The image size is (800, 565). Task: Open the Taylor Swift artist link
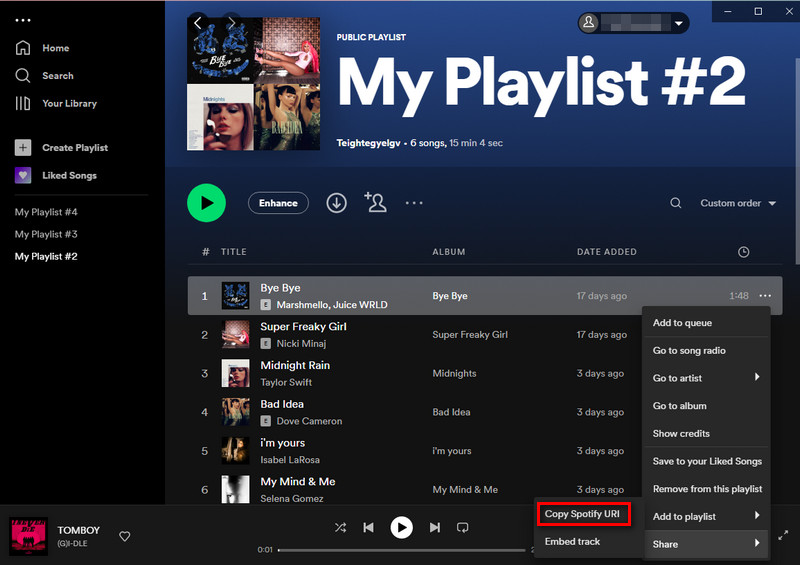tap(286, 382)
